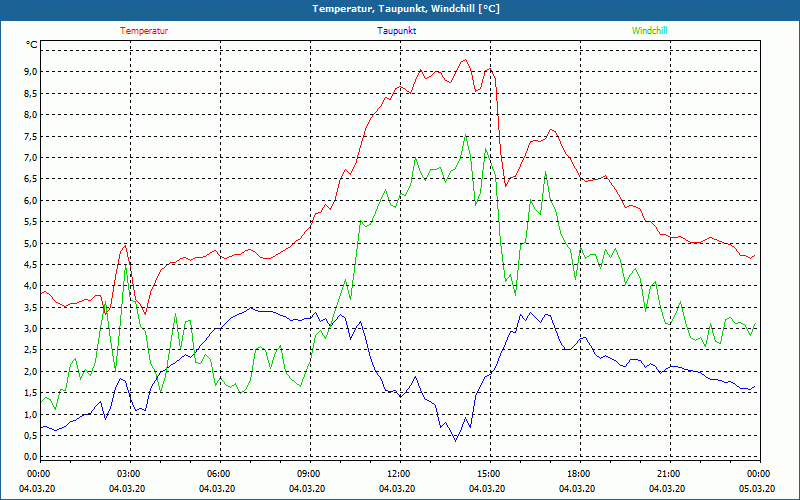The height and width of the screenshot is (500, 800).
Task: Click the 21:00 time axis marker
Action: coord(668,474)
